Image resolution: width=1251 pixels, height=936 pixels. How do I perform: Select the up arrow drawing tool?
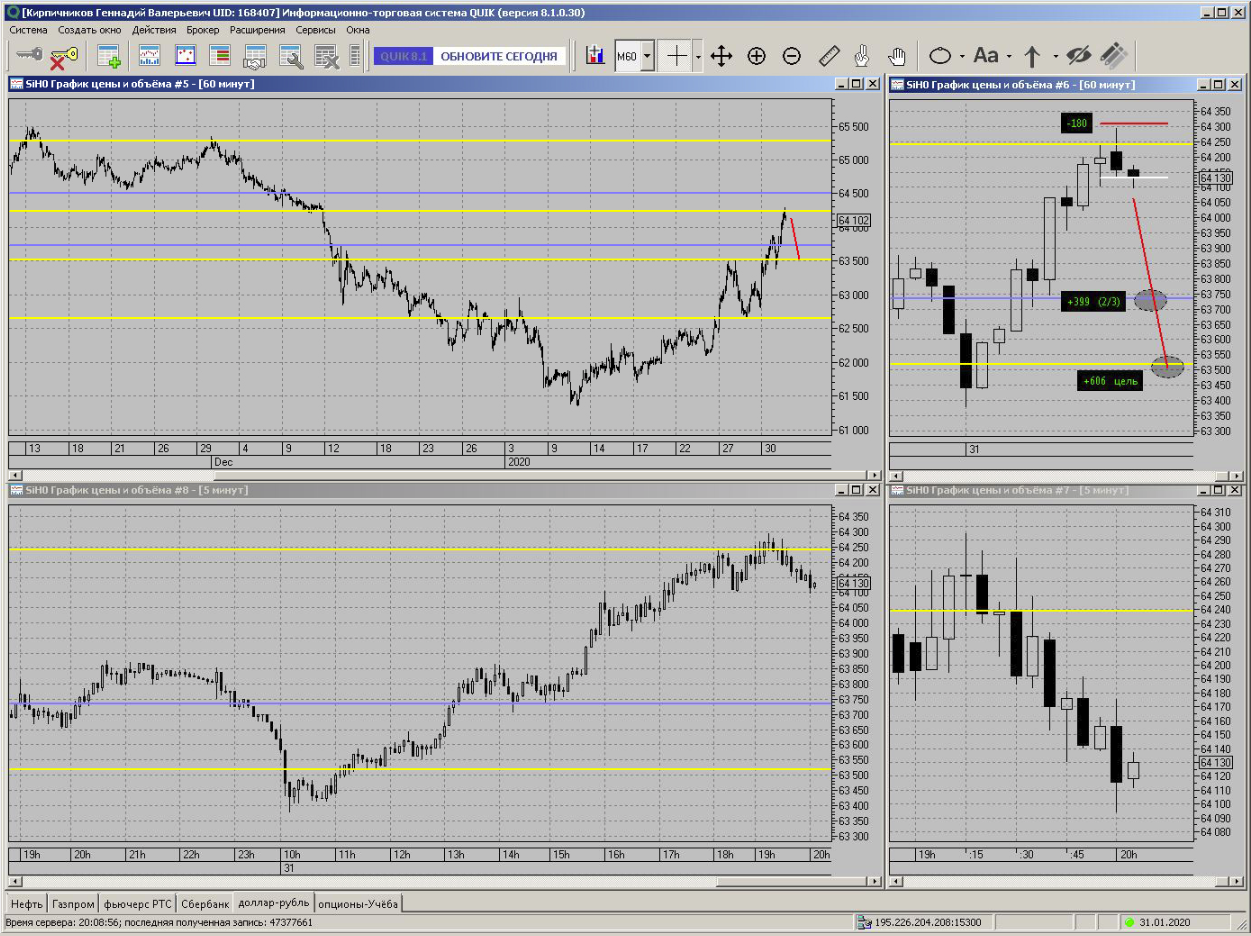pos(1033,56)
